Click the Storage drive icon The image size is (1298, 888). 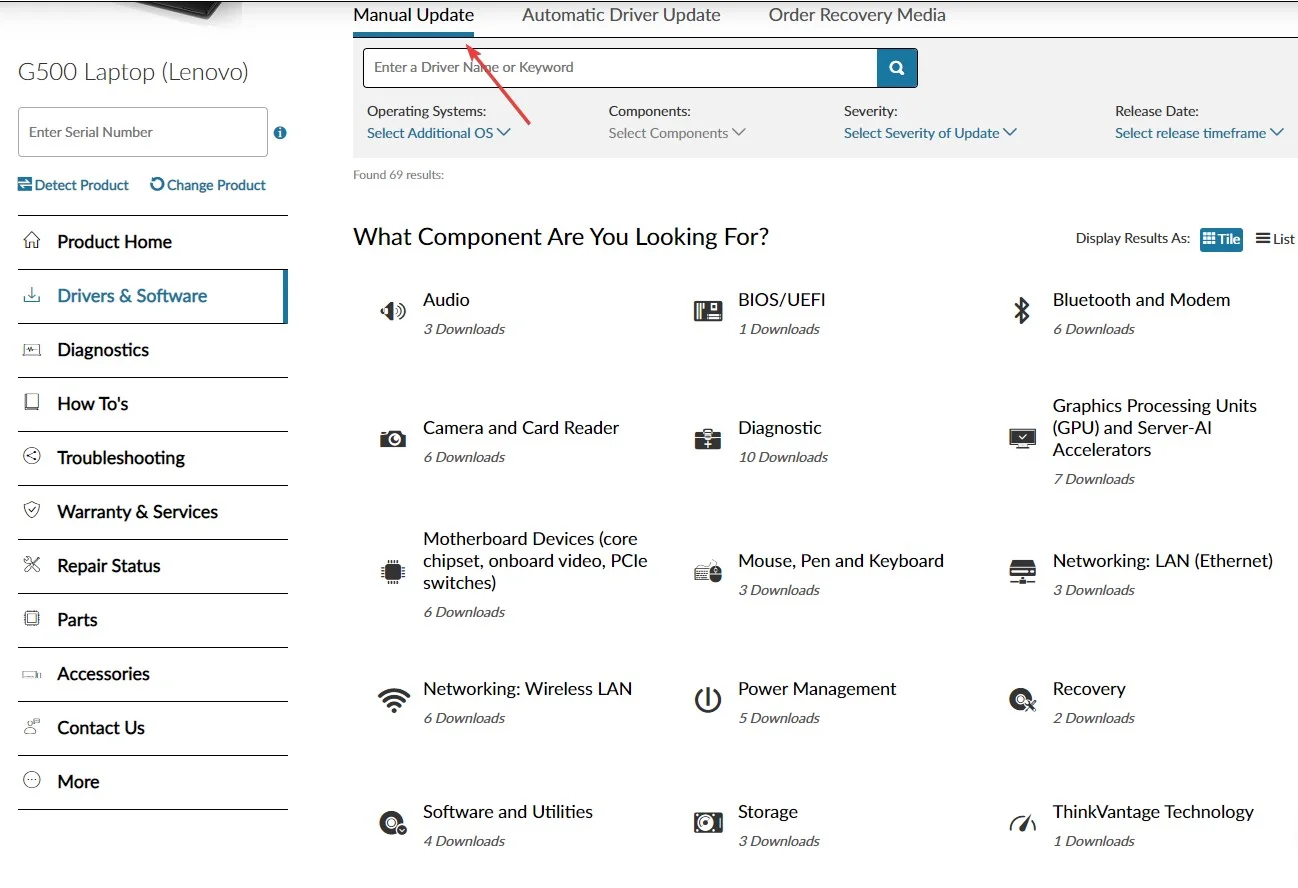[708, 823]
